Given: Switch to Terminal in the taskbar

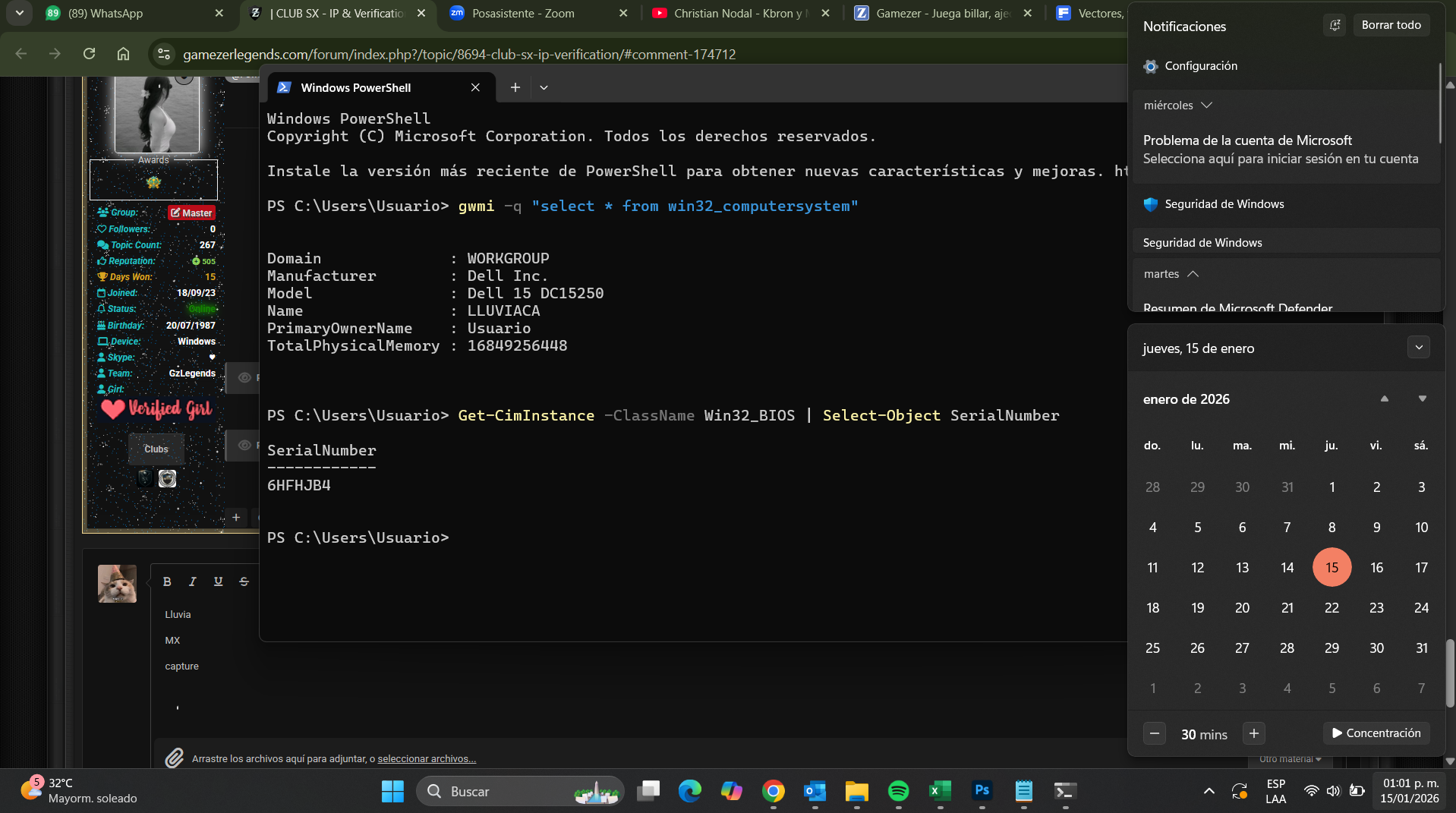Looking at the screenshot, I should (1066, 791).
